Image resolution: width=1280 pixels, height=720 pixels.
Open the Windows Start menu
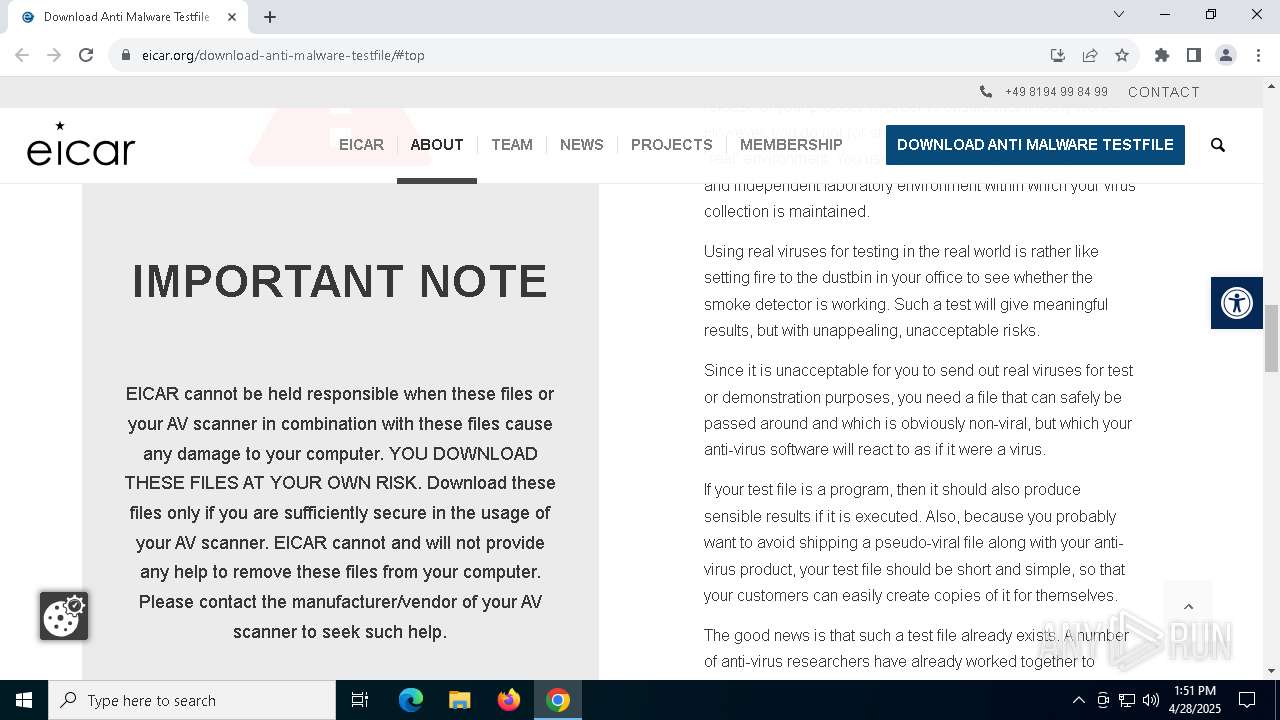(24, 700)
